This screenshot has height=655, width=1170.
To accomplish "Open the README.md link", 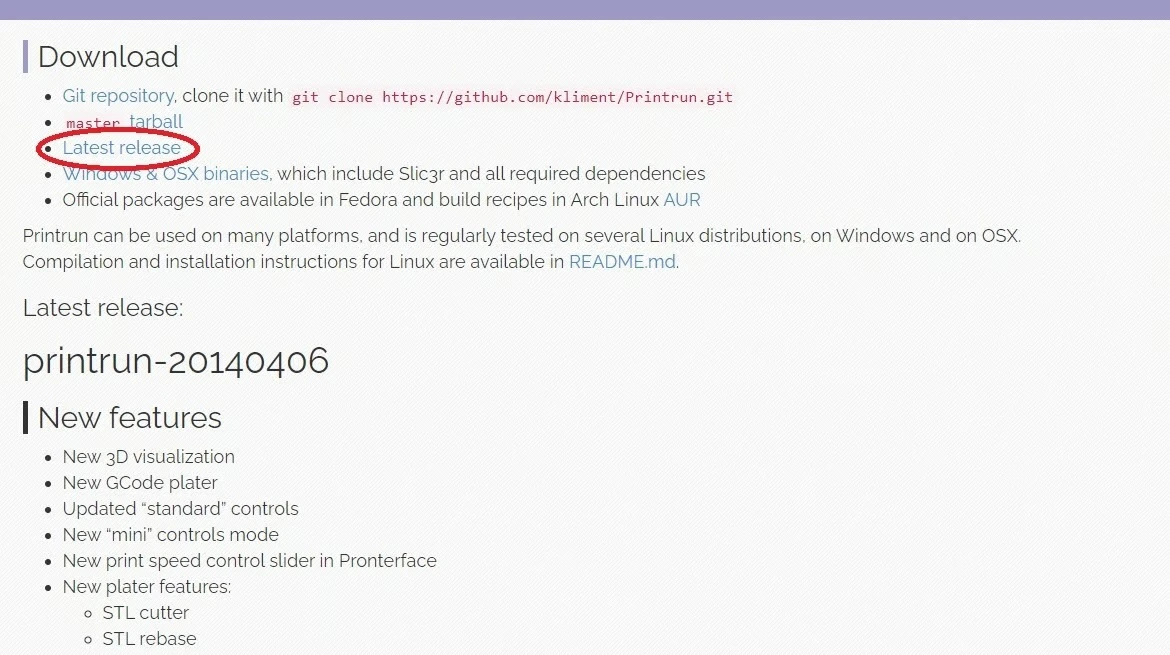I will pyautogui.click(x=622, y=262).
